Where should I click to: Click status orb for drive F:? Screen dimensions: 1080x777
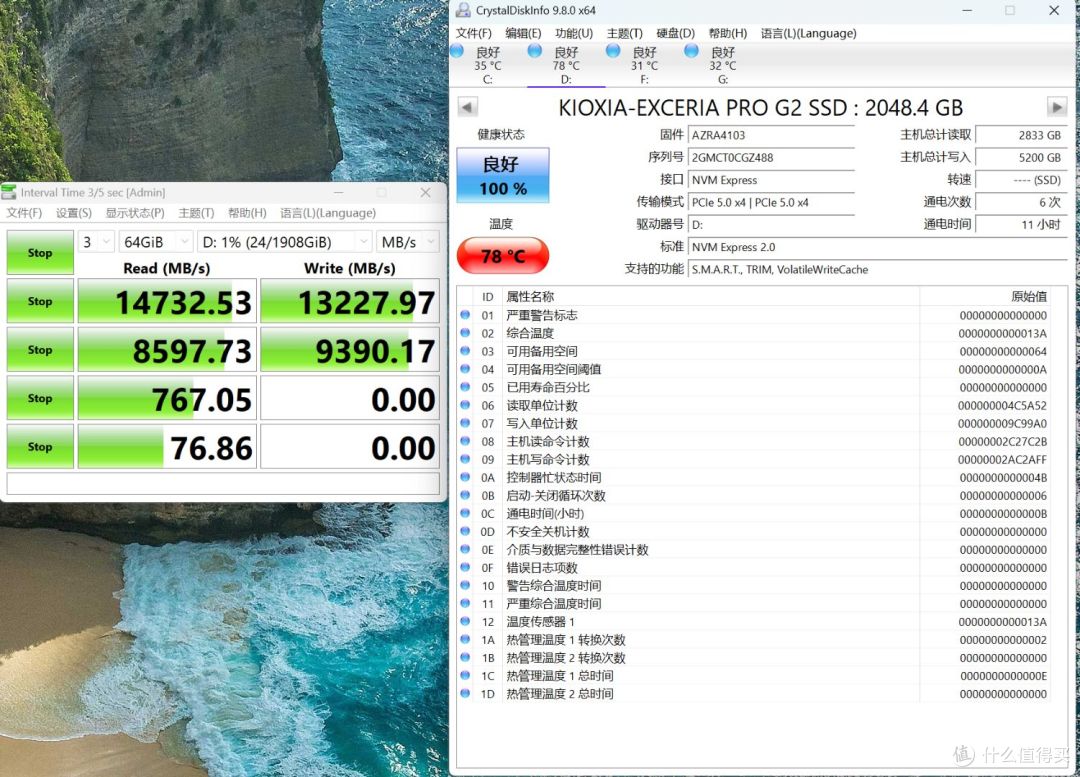click(613, 51)
